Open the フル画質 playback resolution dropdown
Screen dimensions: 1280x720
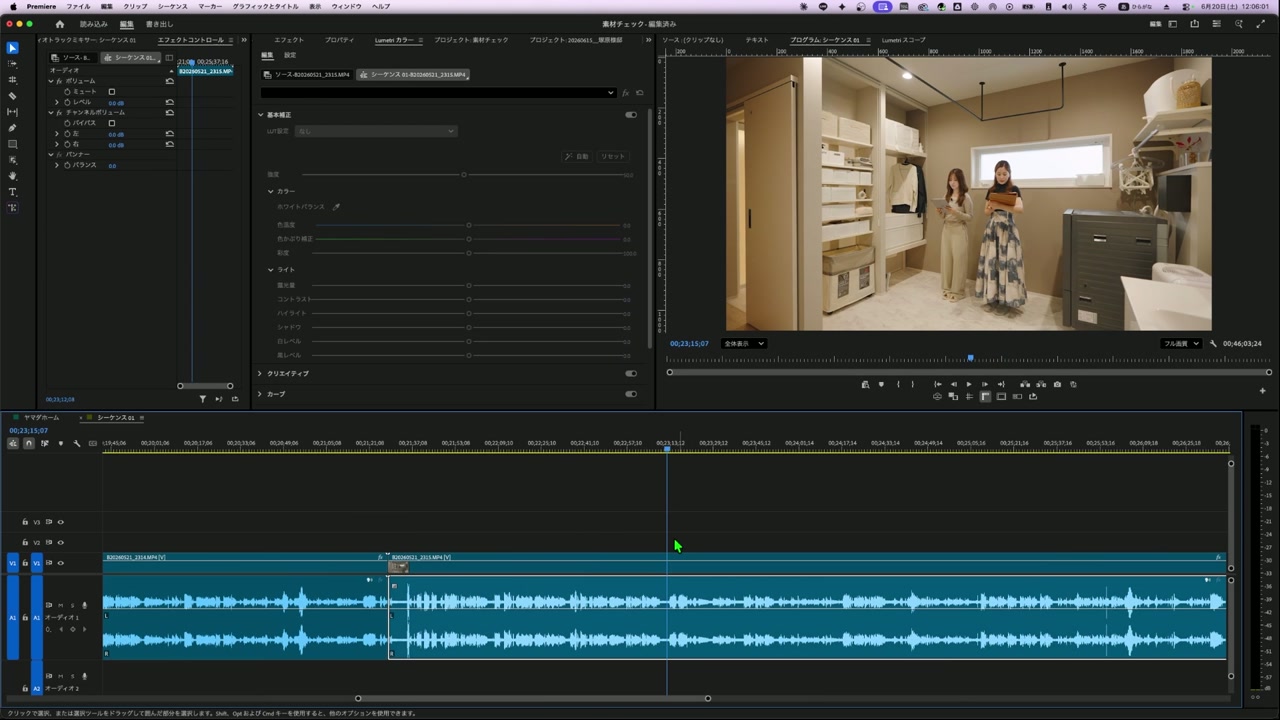(x=1181, y=344)
